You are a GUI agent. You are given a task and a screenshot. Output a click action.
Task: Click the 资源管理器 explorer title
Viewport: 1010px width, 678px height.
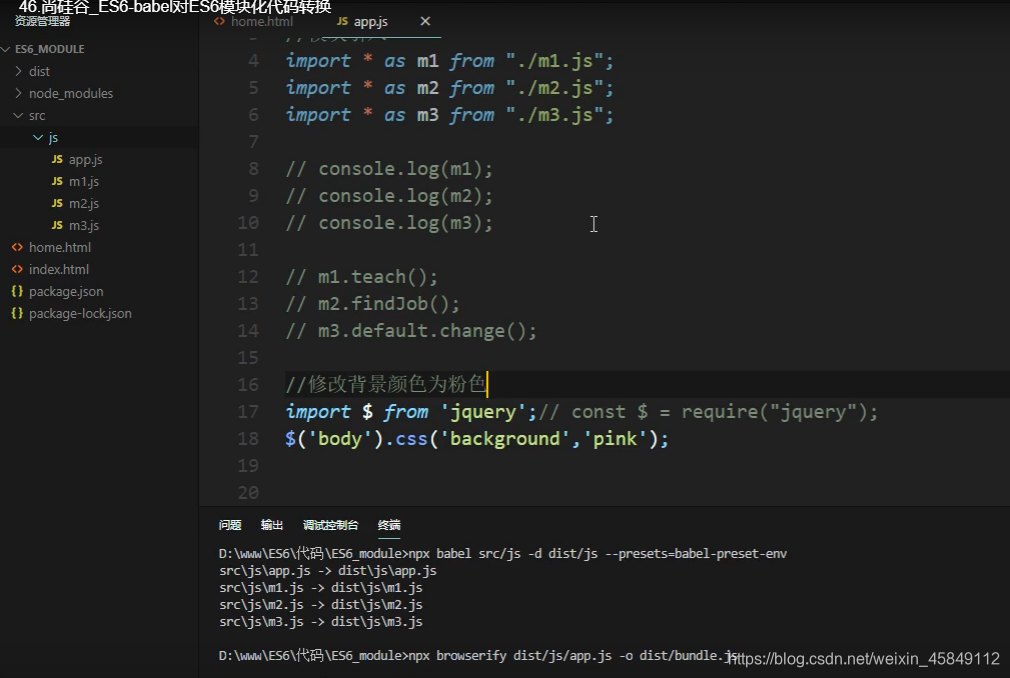(x=43, y=21)
